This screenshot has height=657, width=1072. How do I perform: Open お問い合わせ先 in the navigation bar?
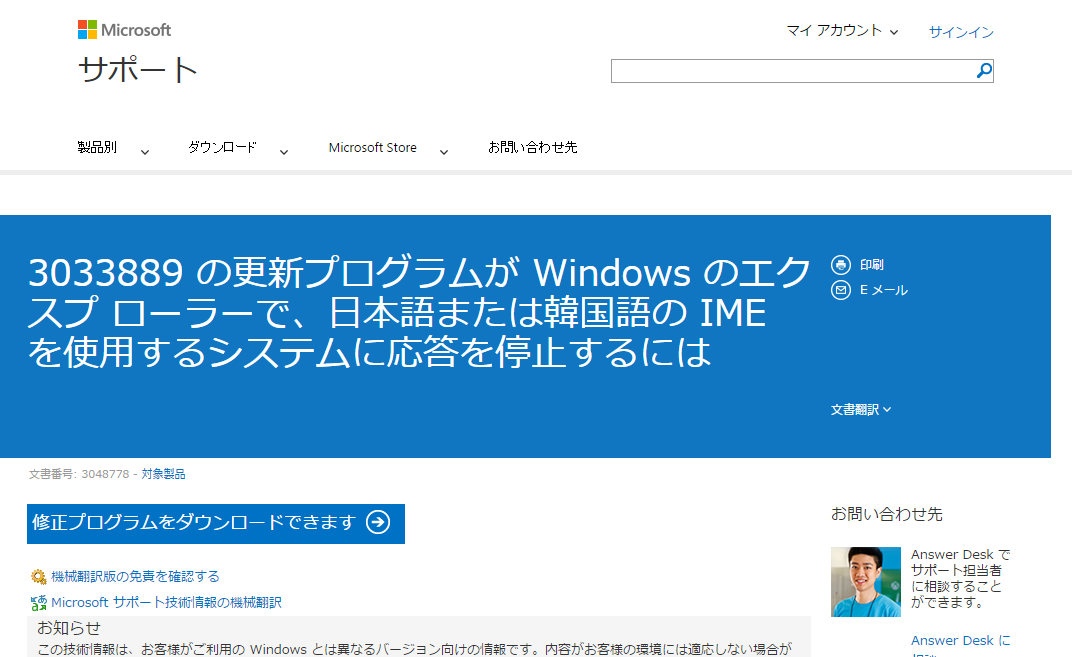tap(533, 148)
